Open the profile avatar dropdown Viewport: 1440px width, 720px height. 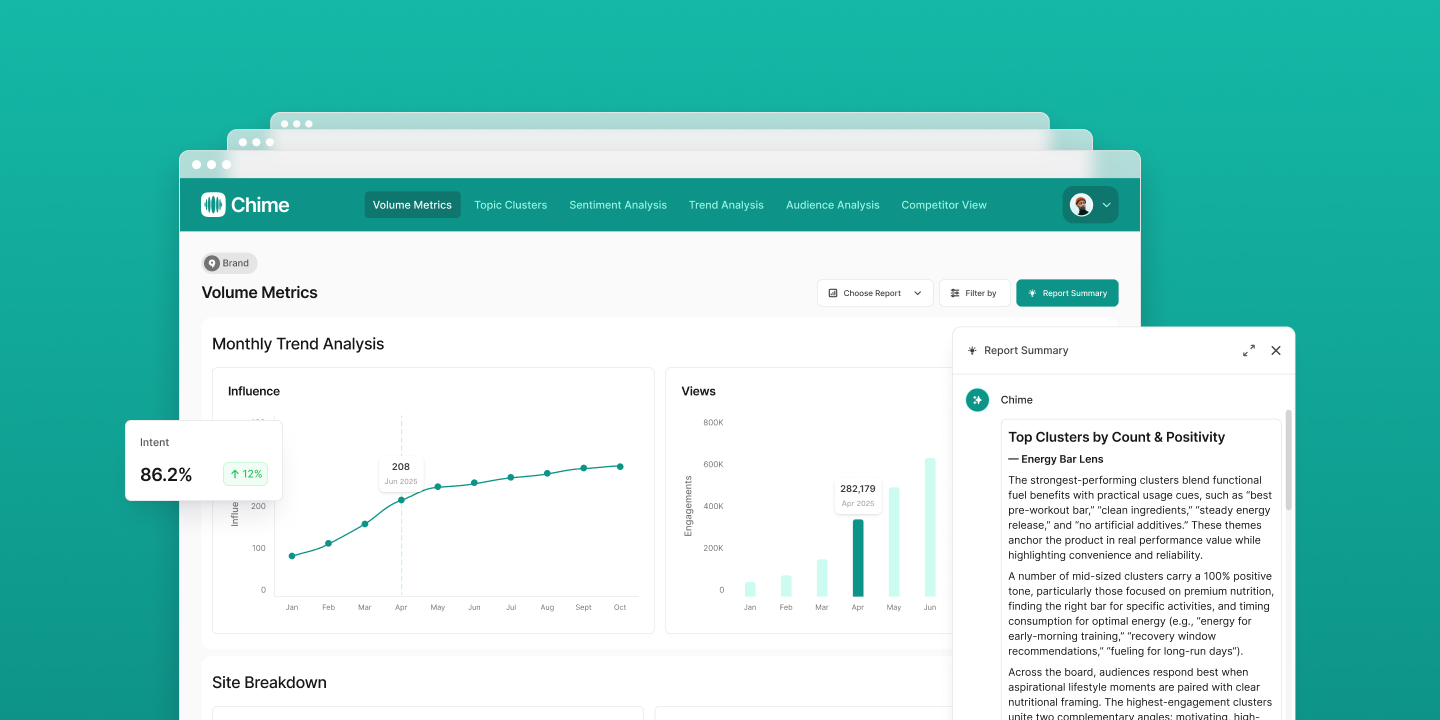pyautogui.click(x=1090, y=204)
